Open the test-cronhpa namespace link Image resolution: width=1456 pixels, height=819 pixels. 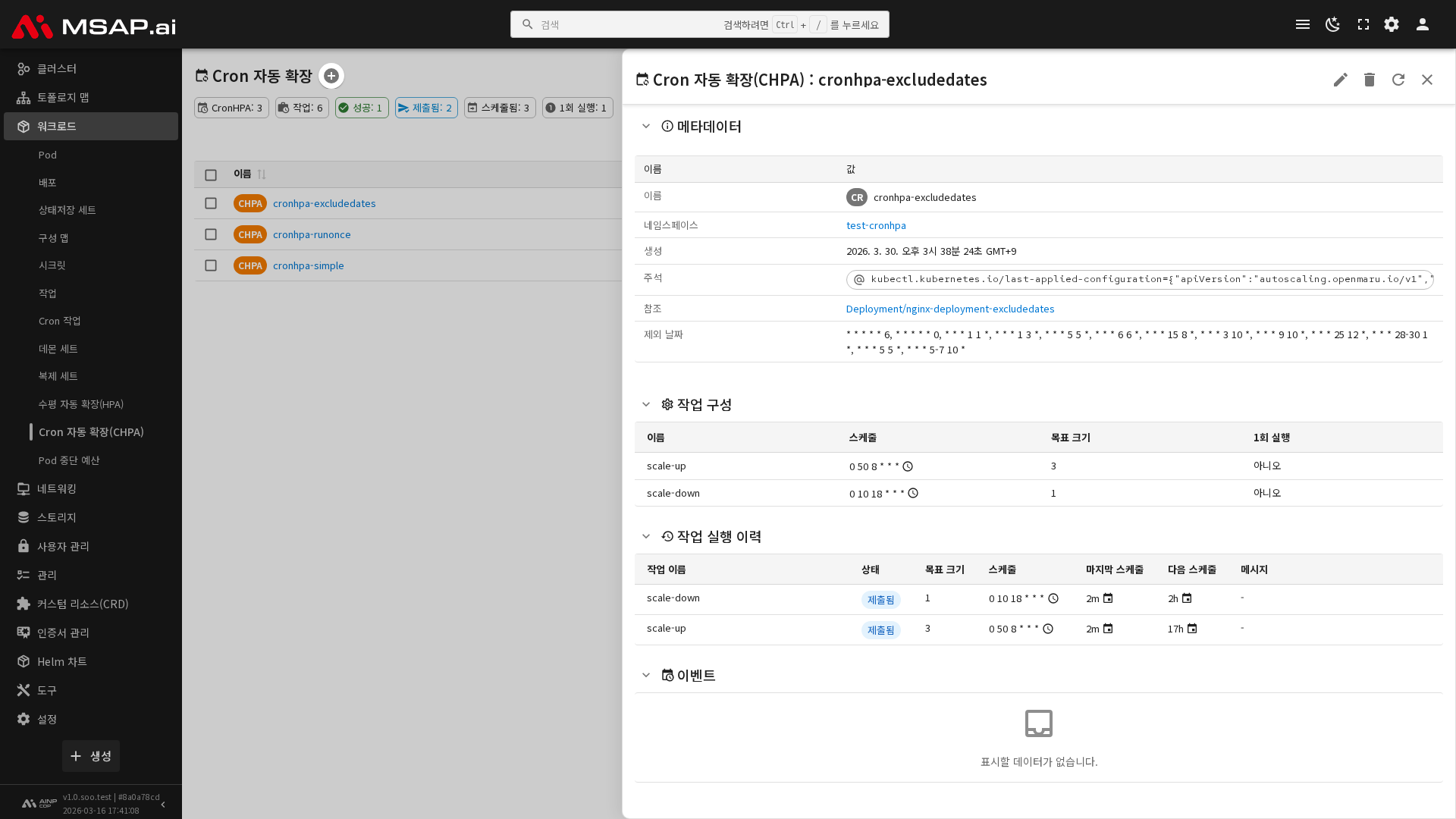pyautogui.click(x=876, y=225)
